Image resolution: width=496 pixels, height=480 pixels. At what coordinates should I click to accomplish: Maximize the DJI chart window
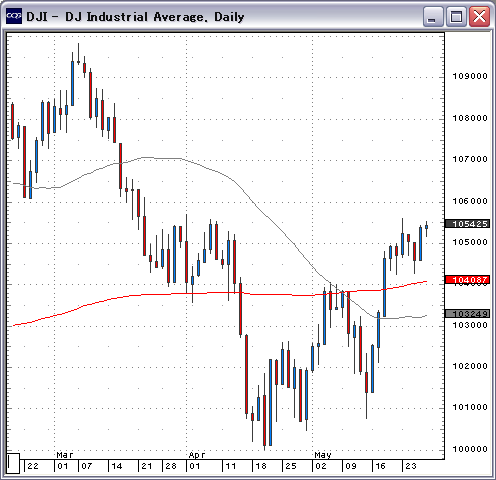(x=456, y=16)
